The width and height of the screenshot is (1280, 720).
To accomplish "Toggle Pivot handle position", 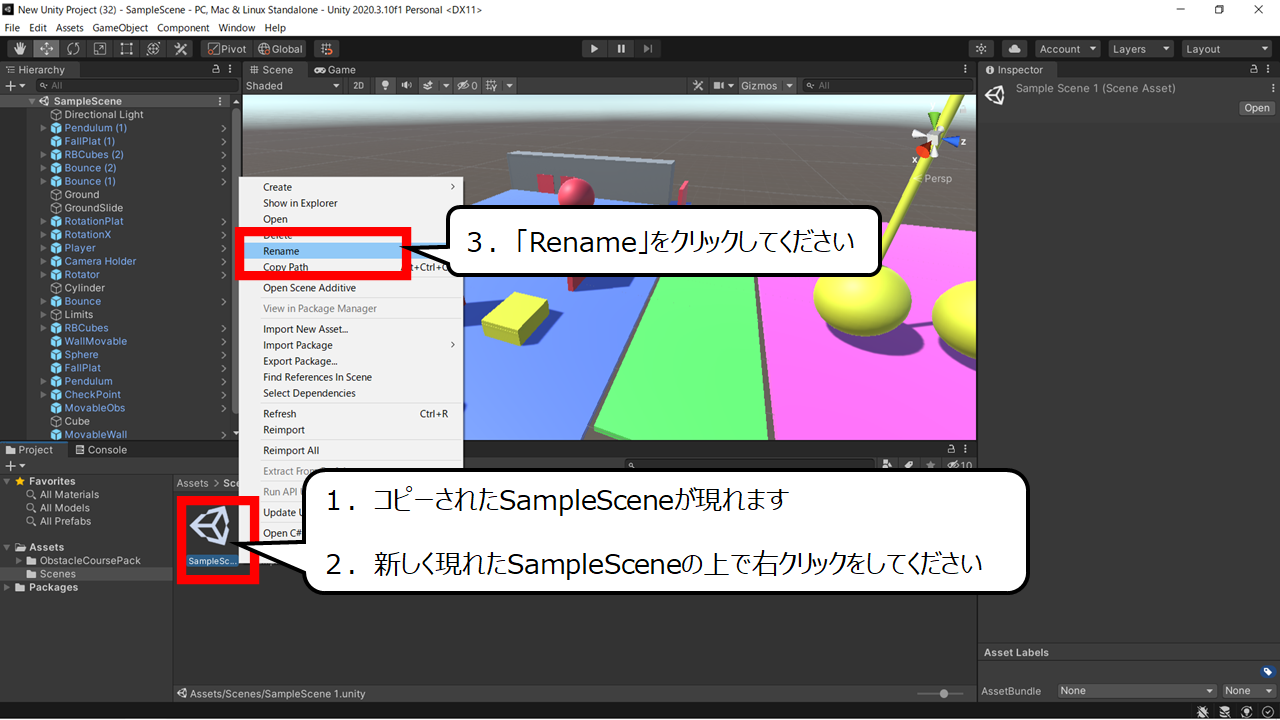I will pos(227,49).
